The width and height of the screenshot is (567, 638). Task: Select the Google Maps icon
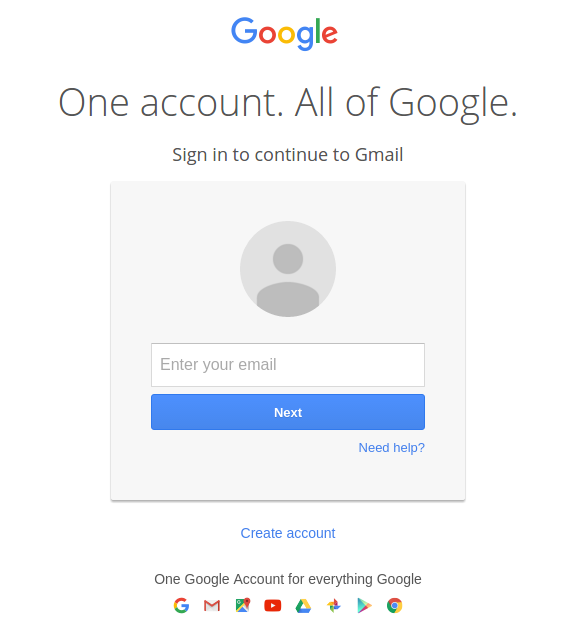(243, 605)
